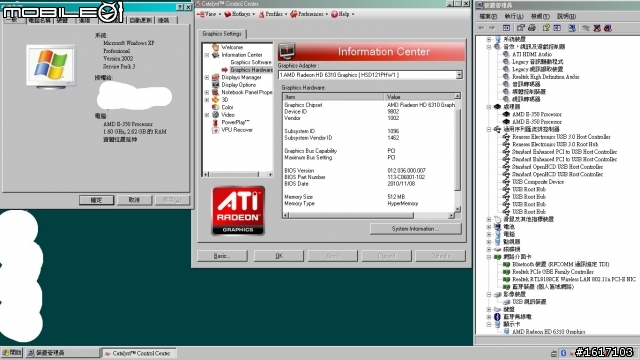Collapse the Information Center tree node

pos(207,55)
